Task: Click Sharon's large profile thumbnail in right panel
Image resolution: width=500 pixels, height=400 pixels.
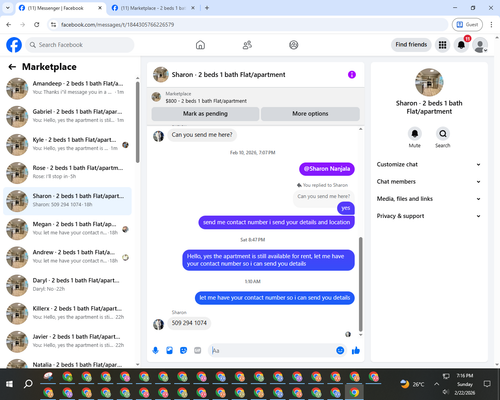Action: [429, 82]
